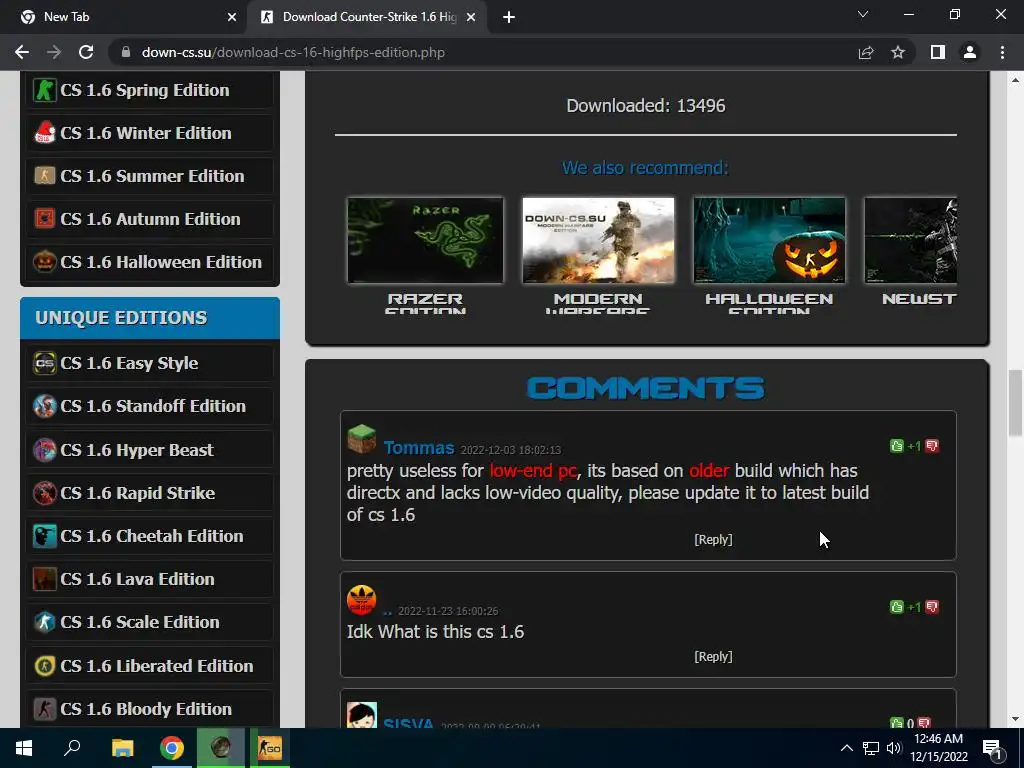
Task: Click the 'Downloaded: 13496' text
Action: click(x=646, y=106)
